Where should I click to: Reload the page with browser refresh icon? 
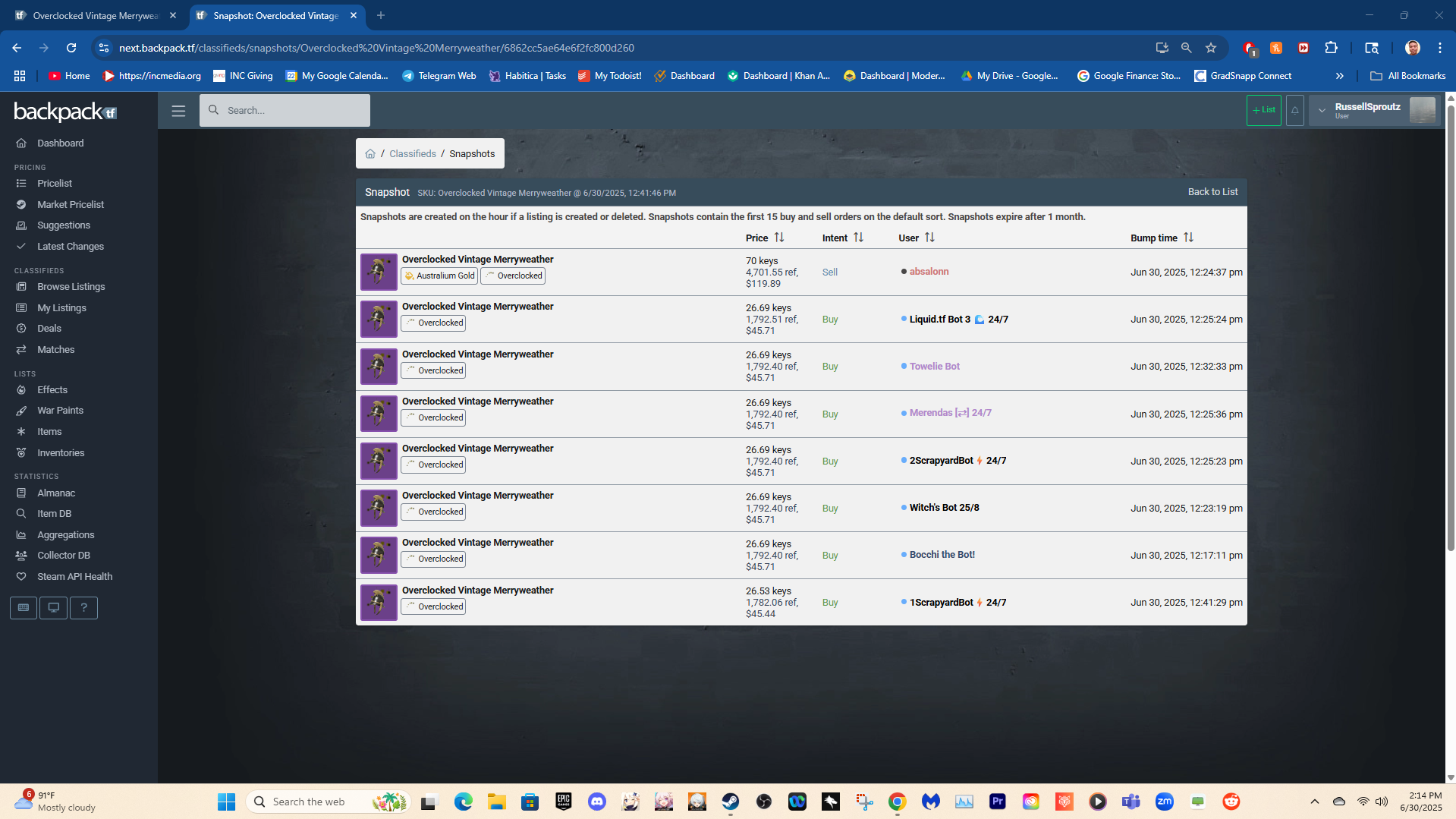click(71, 48)
